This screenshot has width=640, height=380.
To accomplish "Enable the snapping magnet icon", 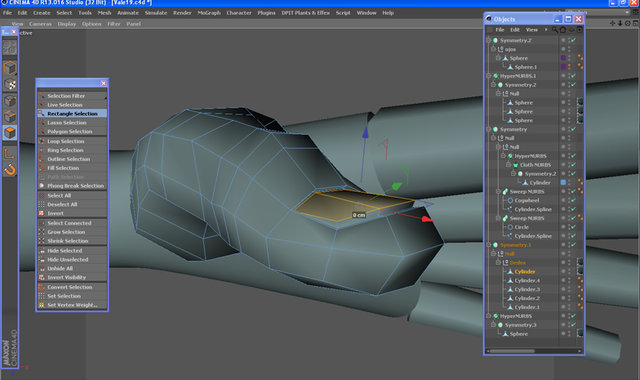I will point(10,170).
